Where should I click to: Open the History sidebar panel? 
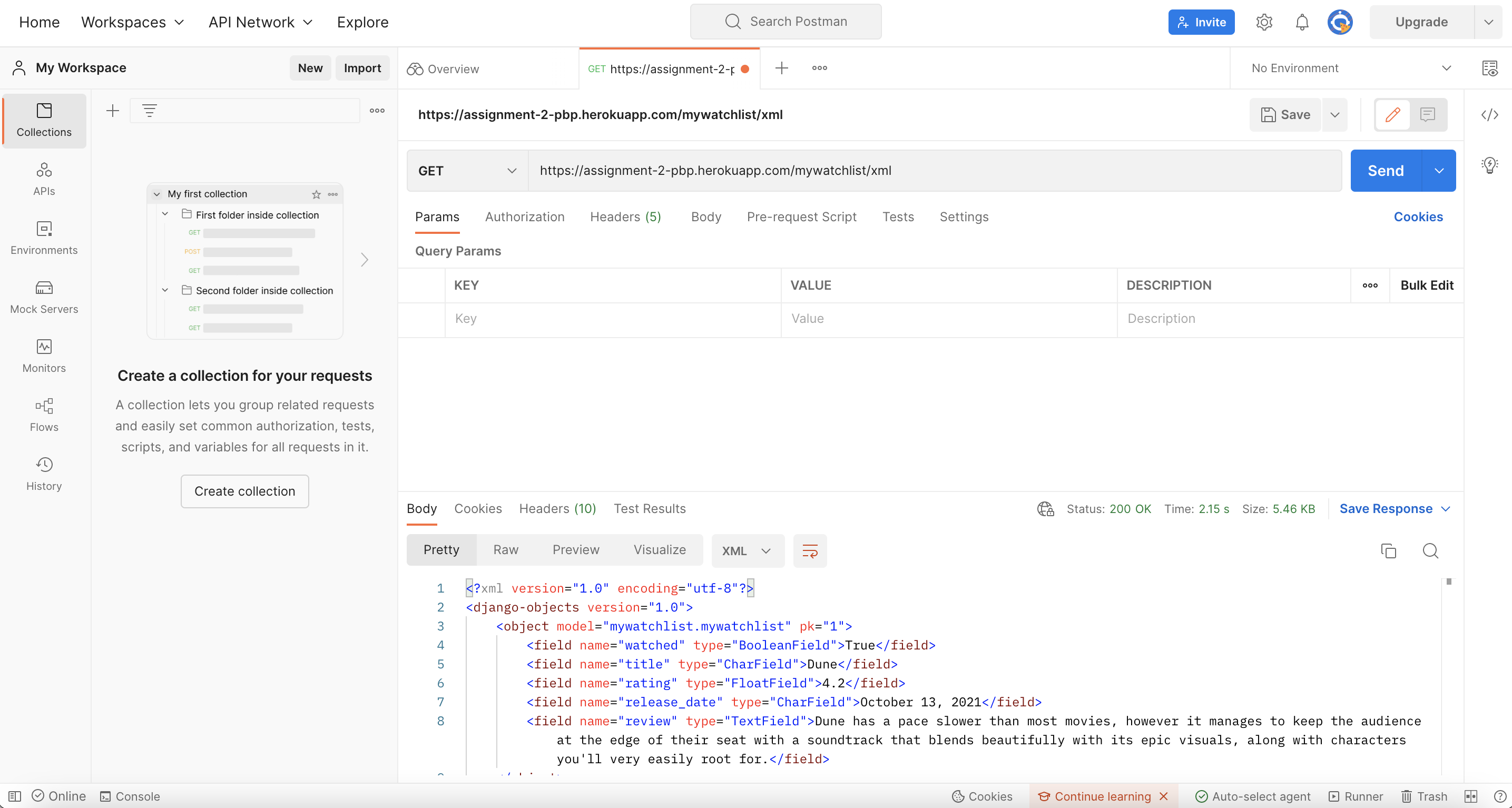click(44, 474)
